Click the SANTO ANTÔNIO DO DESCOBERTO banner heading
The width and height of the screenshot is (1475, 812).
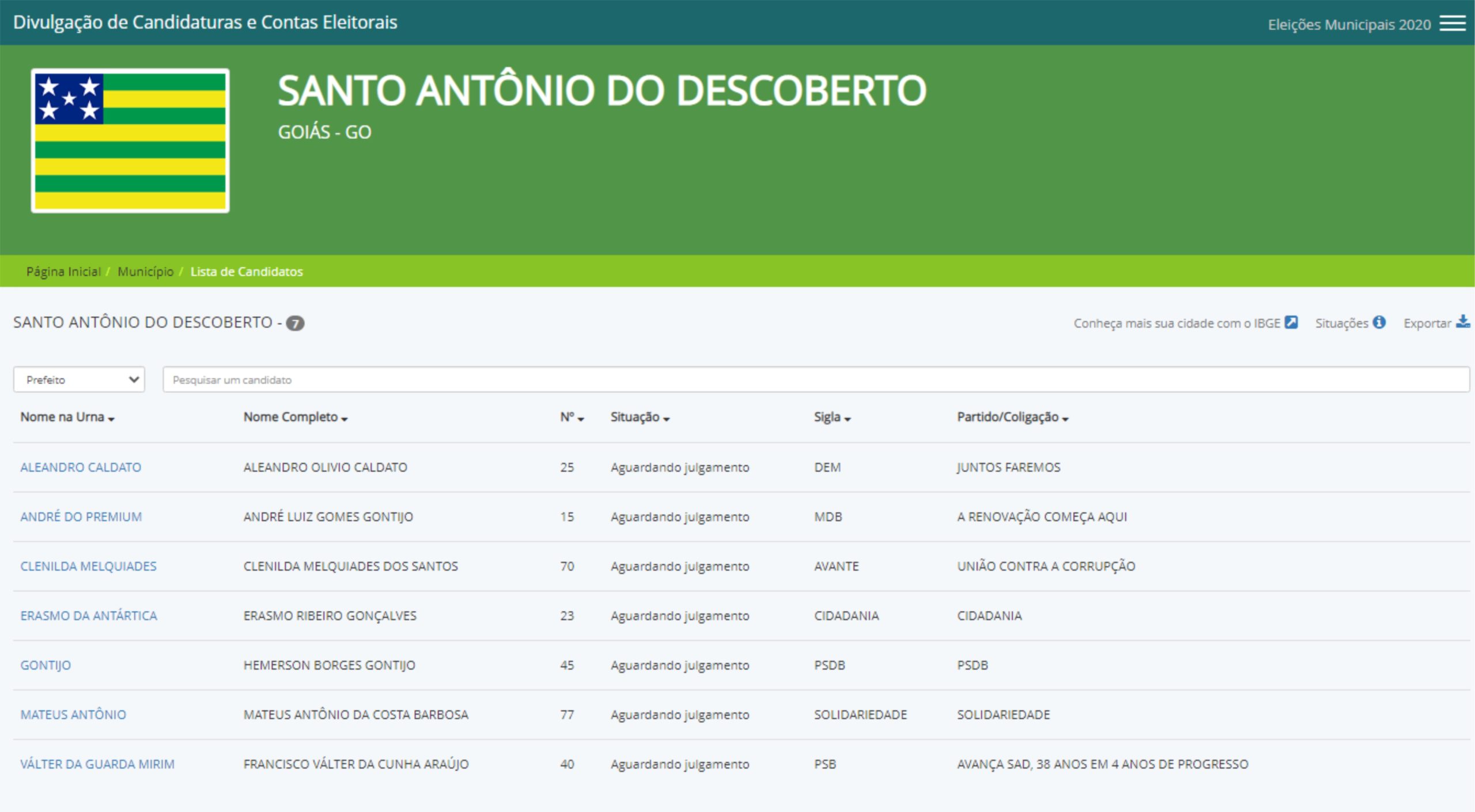click(x=602, y=90)
